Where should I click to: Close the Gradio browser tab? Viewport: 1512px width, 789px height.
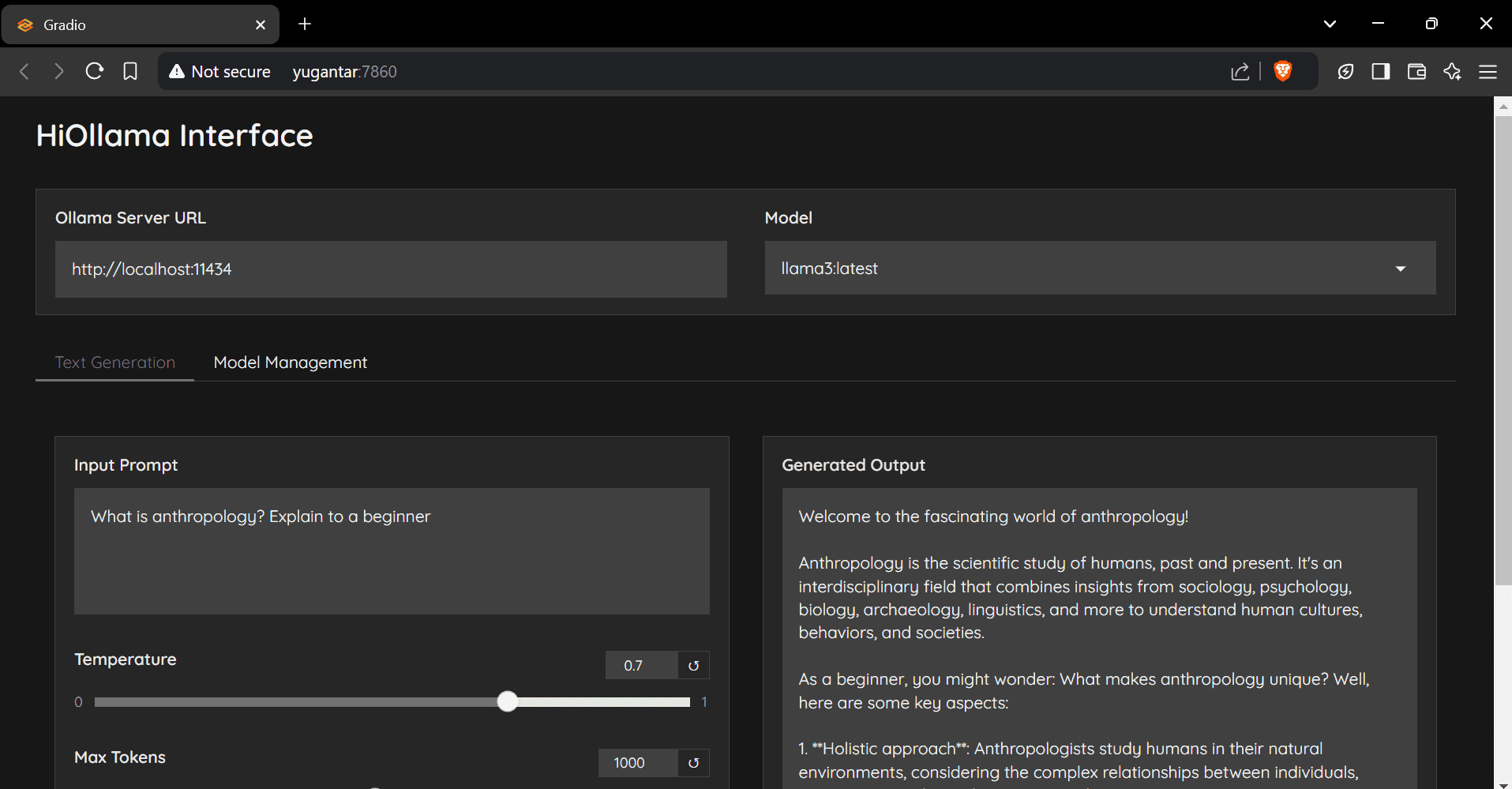(x=261, y=24)
